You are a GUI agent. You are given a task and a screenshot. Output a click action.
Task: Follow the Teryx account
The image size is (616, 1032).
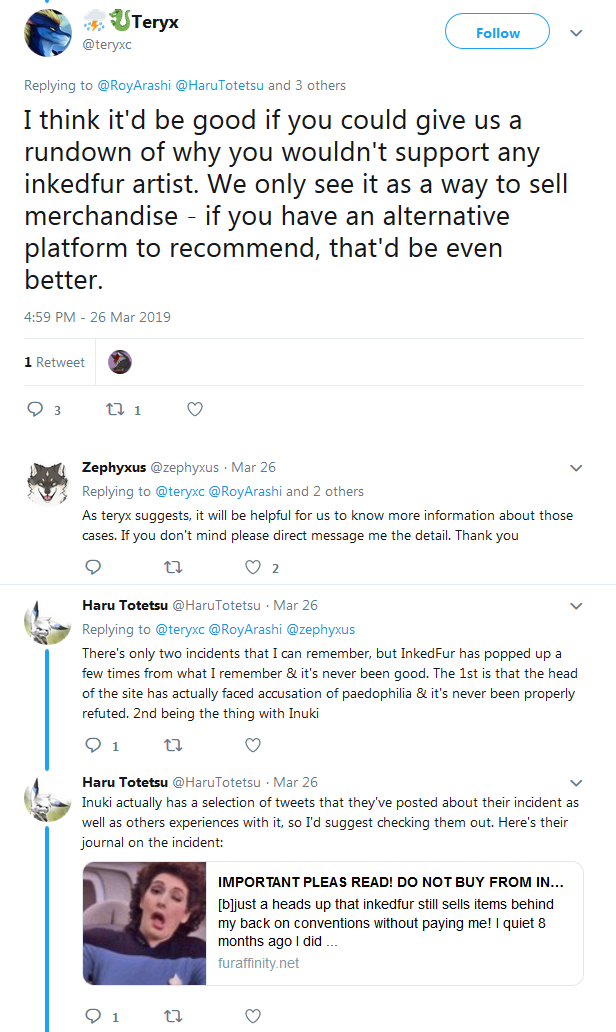498,32
